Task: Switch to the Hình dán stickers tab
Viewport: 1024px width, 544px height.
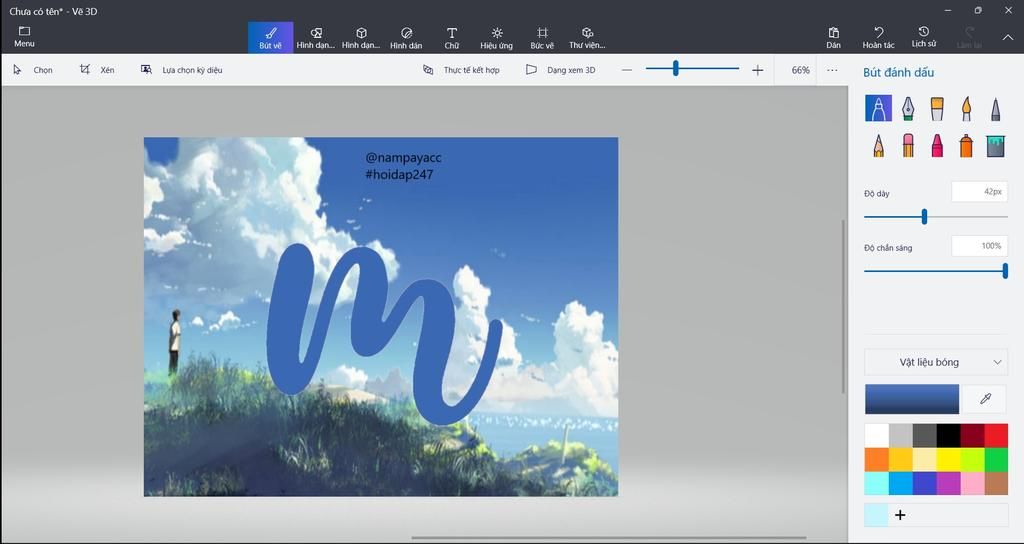Action: pyautogui.click(x=406, y=37)
